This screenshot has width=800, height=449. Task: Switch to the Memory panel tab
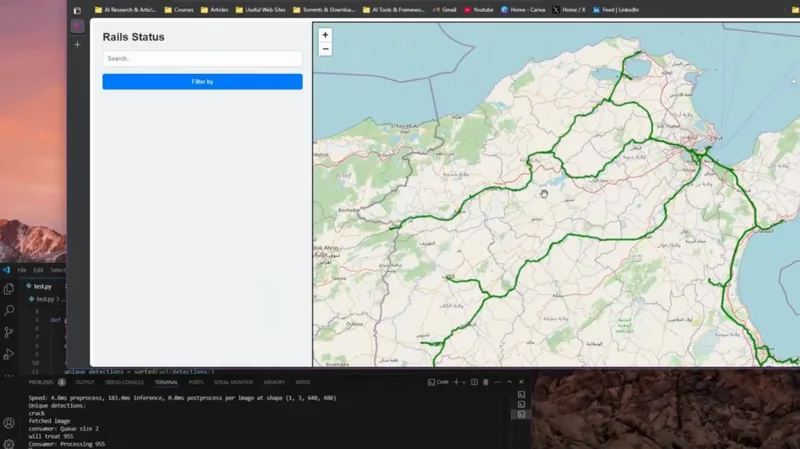274,382
